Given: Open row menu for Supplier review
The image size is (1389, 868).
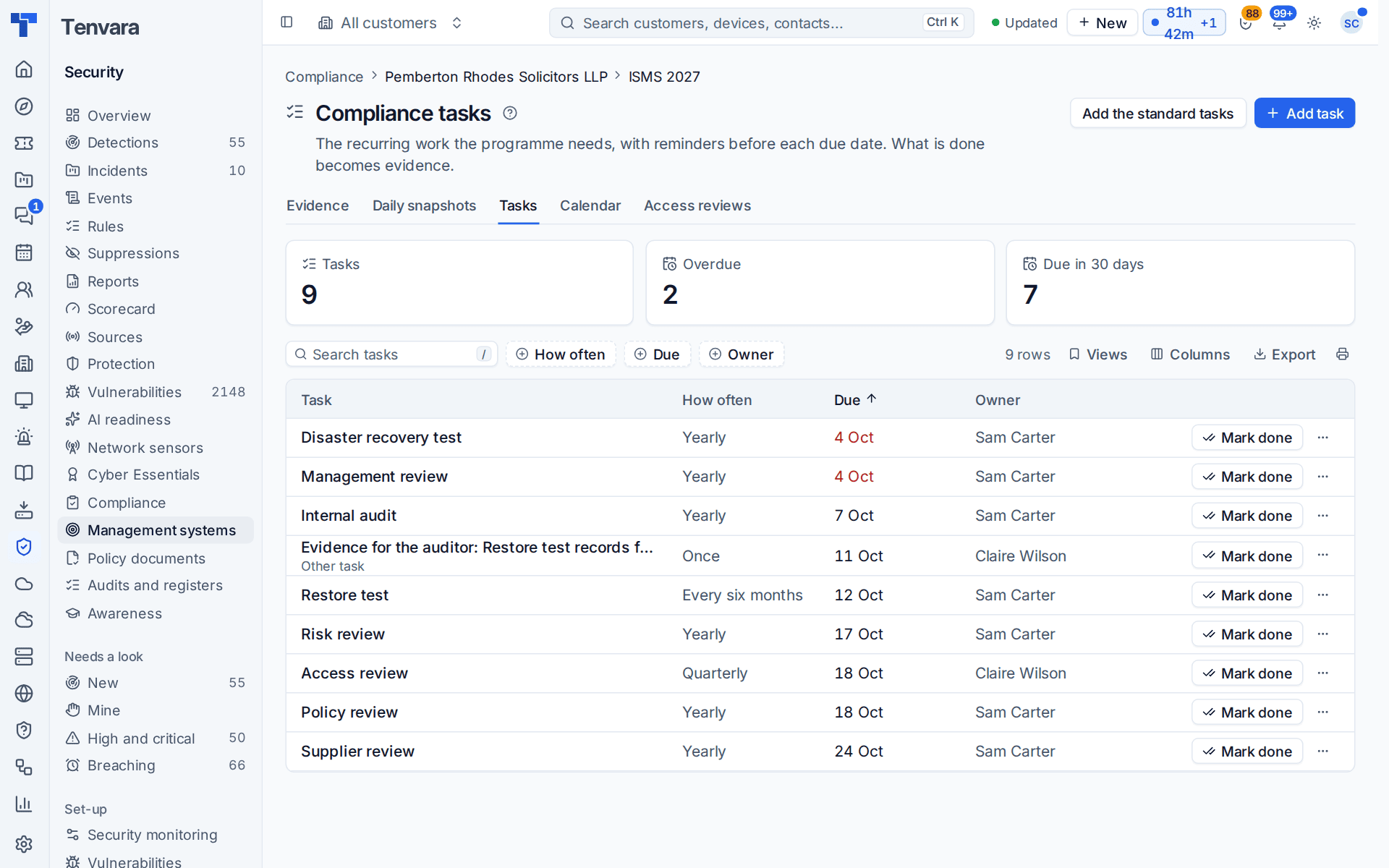Looking at the screenshot, I should [x=1323, y=752].
